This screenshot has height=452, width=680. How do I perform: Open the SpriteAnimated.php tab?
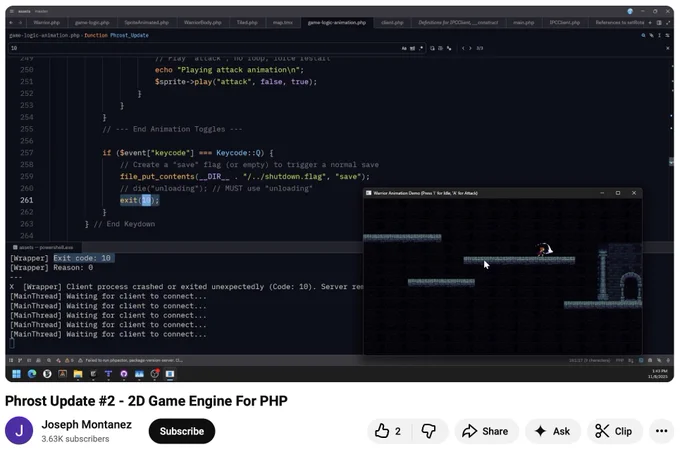click(x=146, y=23)
